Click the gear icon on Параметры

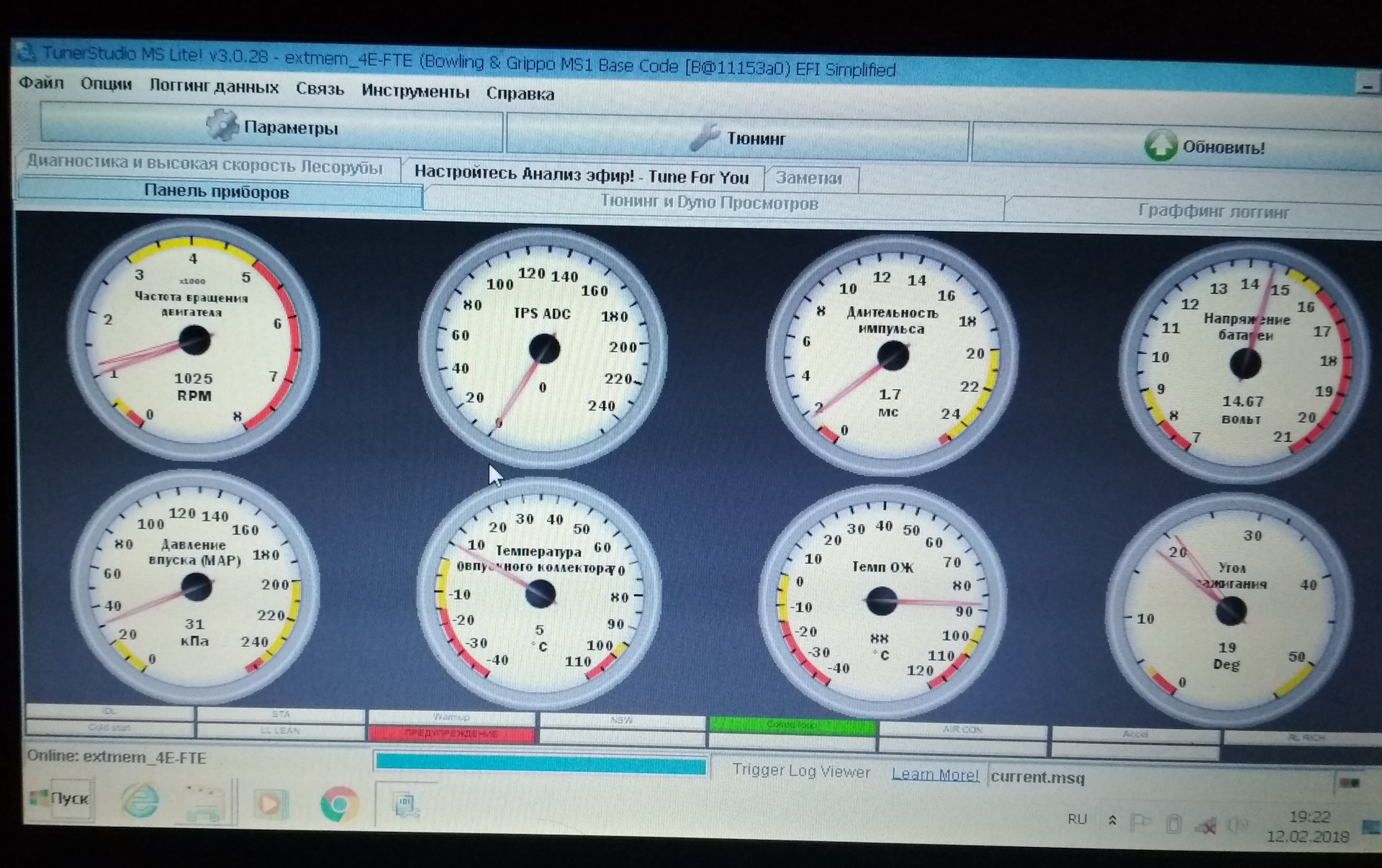pyautogui.click(x=222, y=125)
